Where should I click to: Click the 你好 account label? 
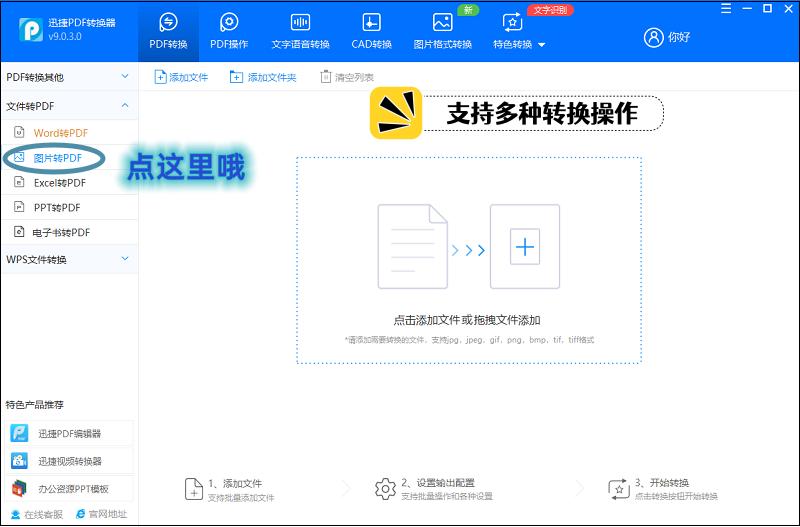[x=679, y=37]
